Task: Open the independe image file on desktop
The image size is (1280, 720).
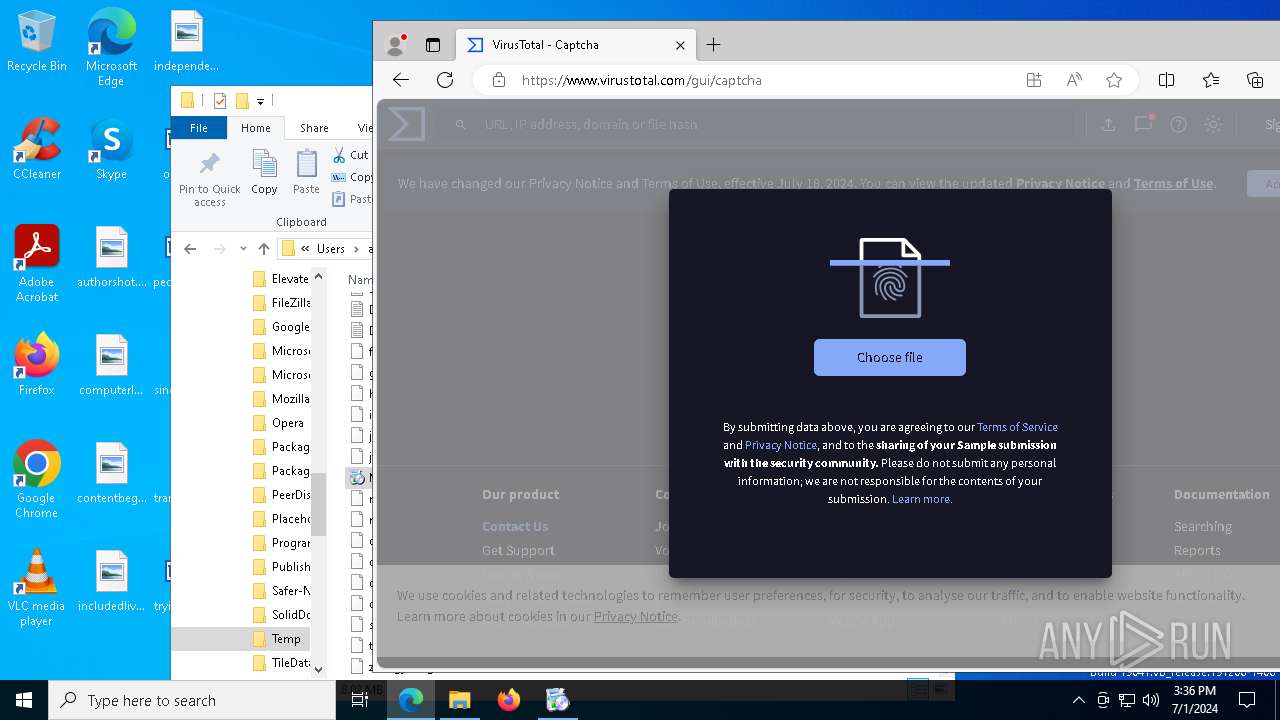Action: pyautogui.click(x=186, y=41)
